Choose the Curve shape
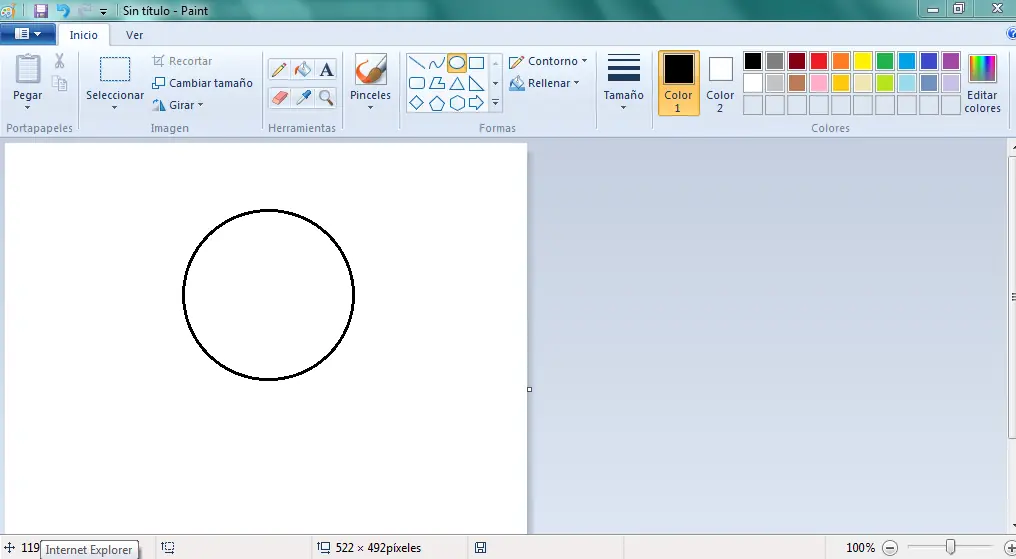 pyautogui.click(x=437, y=63)
